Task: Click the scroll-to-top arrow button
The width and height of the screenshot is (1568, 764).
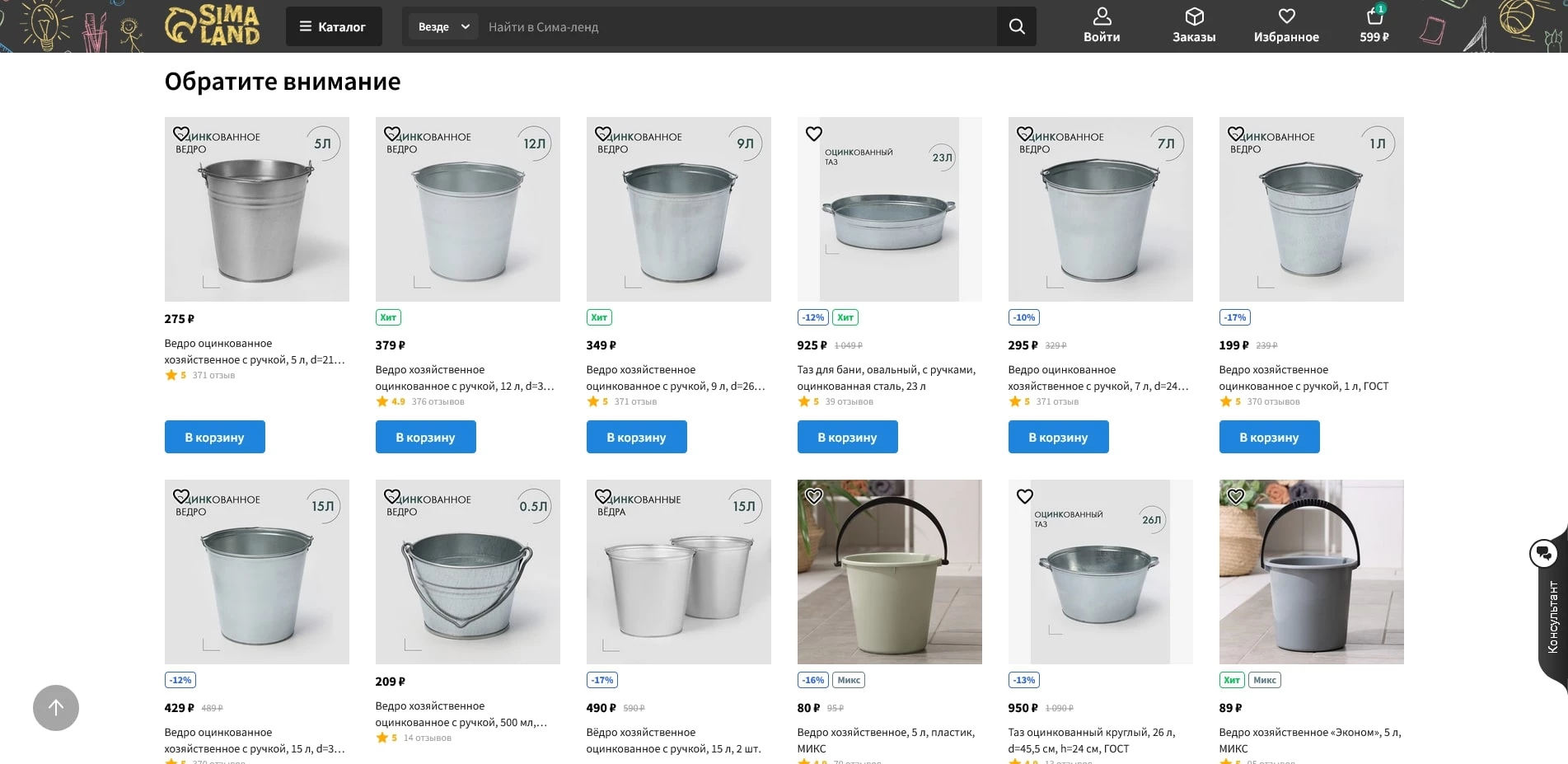Action: [x=56, y=708]
